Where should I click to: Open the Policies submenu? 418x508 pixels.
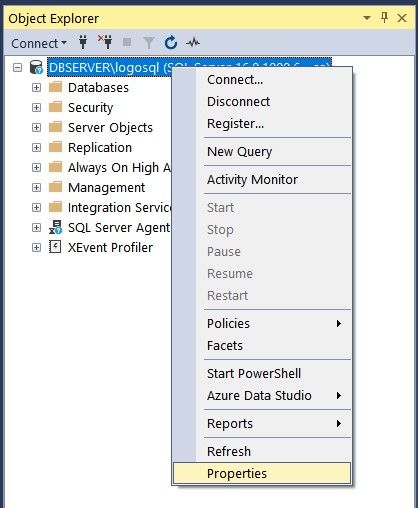coord(262,324)
